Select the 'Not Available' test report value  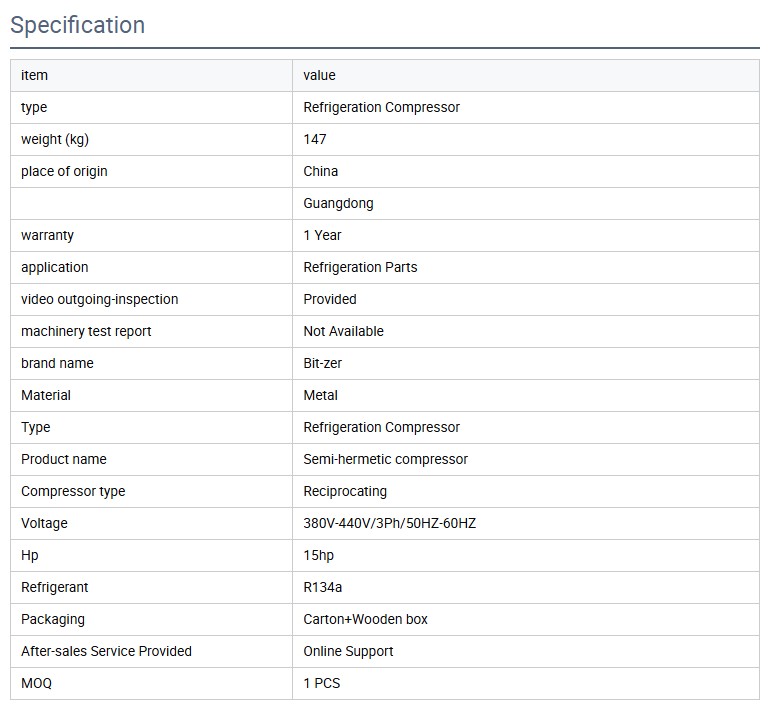pos(343,331)
